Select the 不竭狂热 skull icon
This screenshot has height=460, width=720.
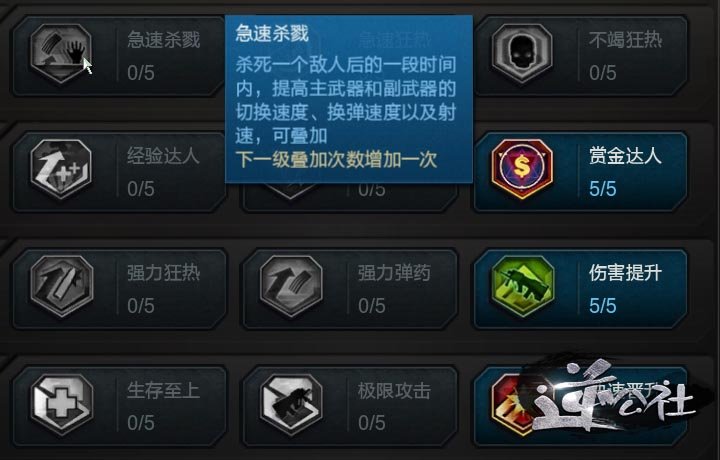(522, 53)
